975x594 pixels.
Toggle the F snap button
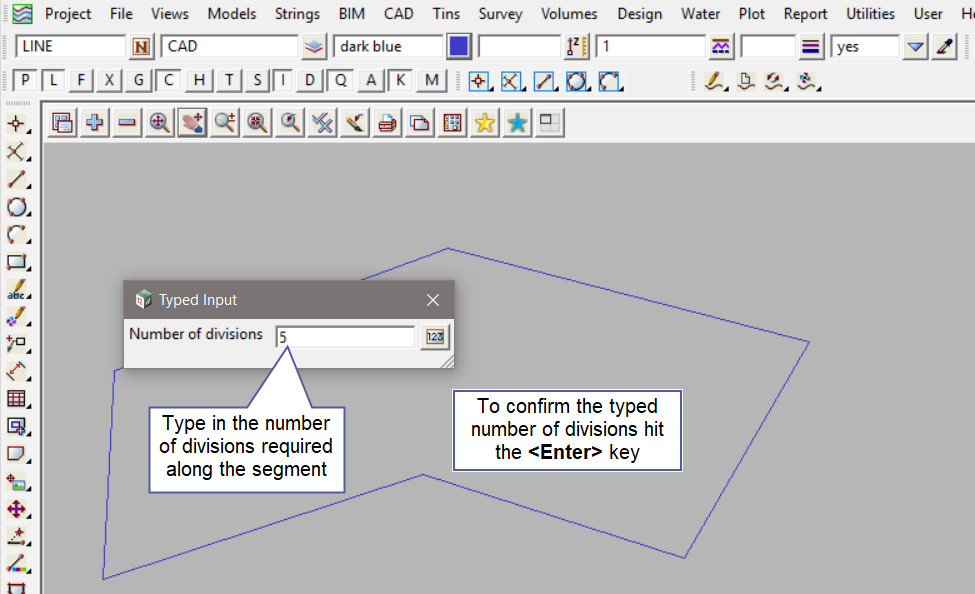[x=81, y=80]
